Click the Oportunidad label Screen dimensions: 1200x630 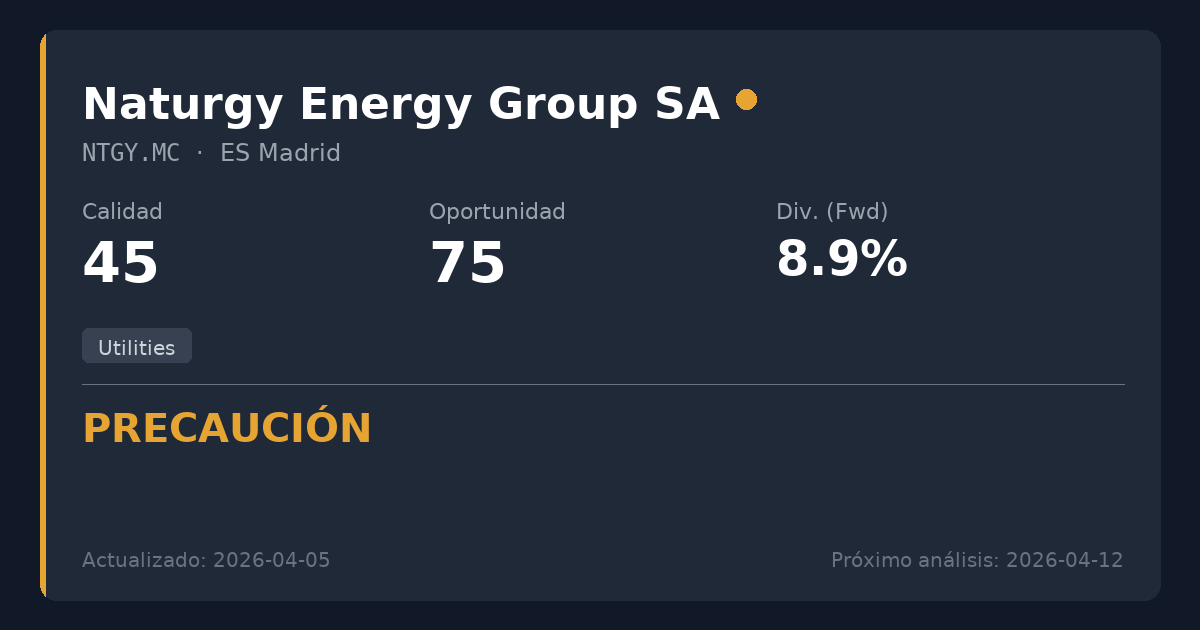(497, 212)
